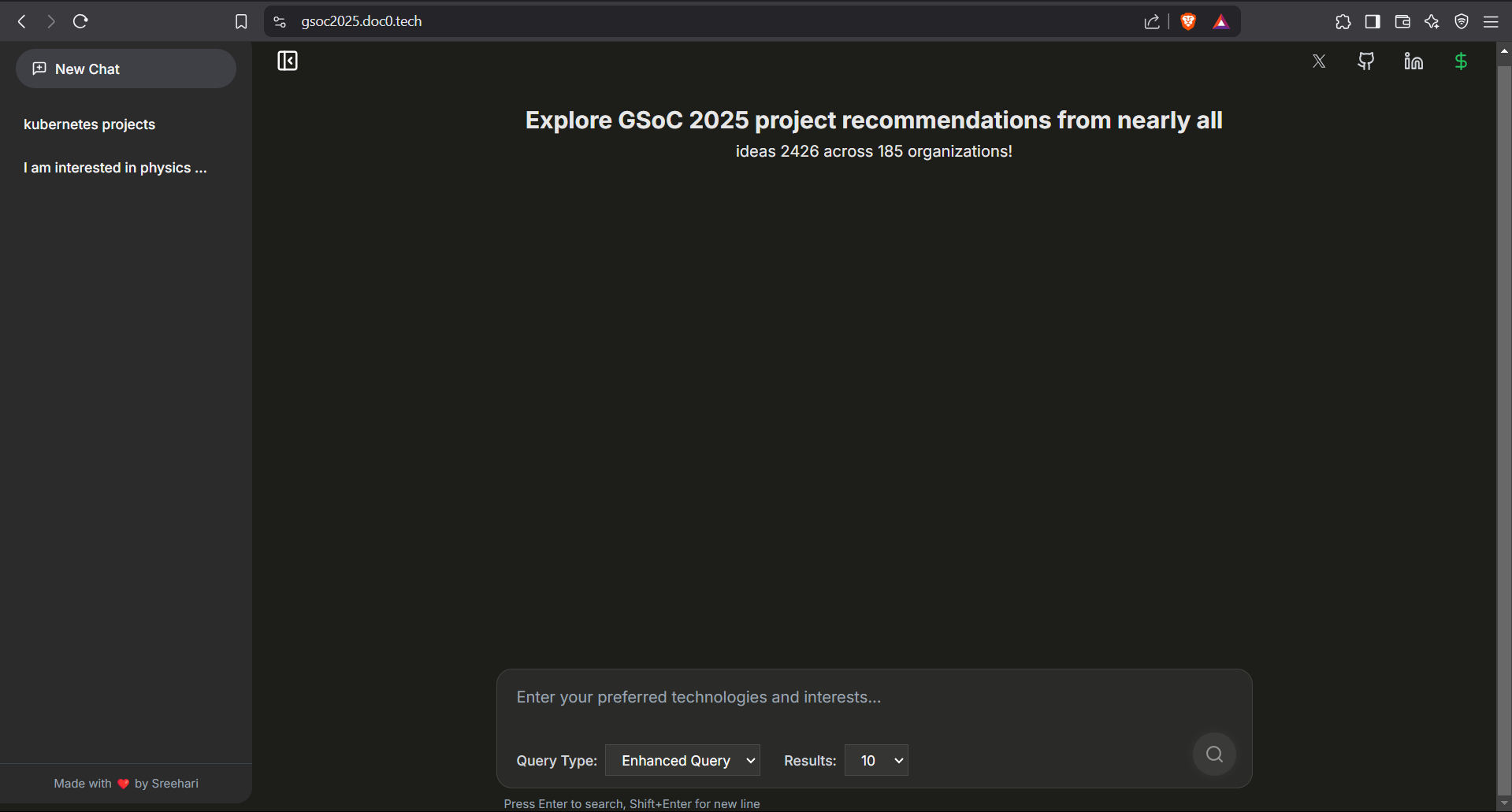This screenshot has width=1512, height=812.
Task: Click the green dollar donate icon
Action: click(1461, 61)
